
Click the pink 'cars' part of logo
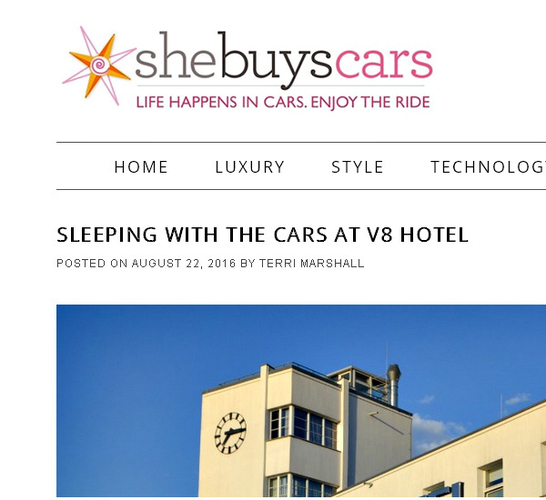(x=384, y=63)
